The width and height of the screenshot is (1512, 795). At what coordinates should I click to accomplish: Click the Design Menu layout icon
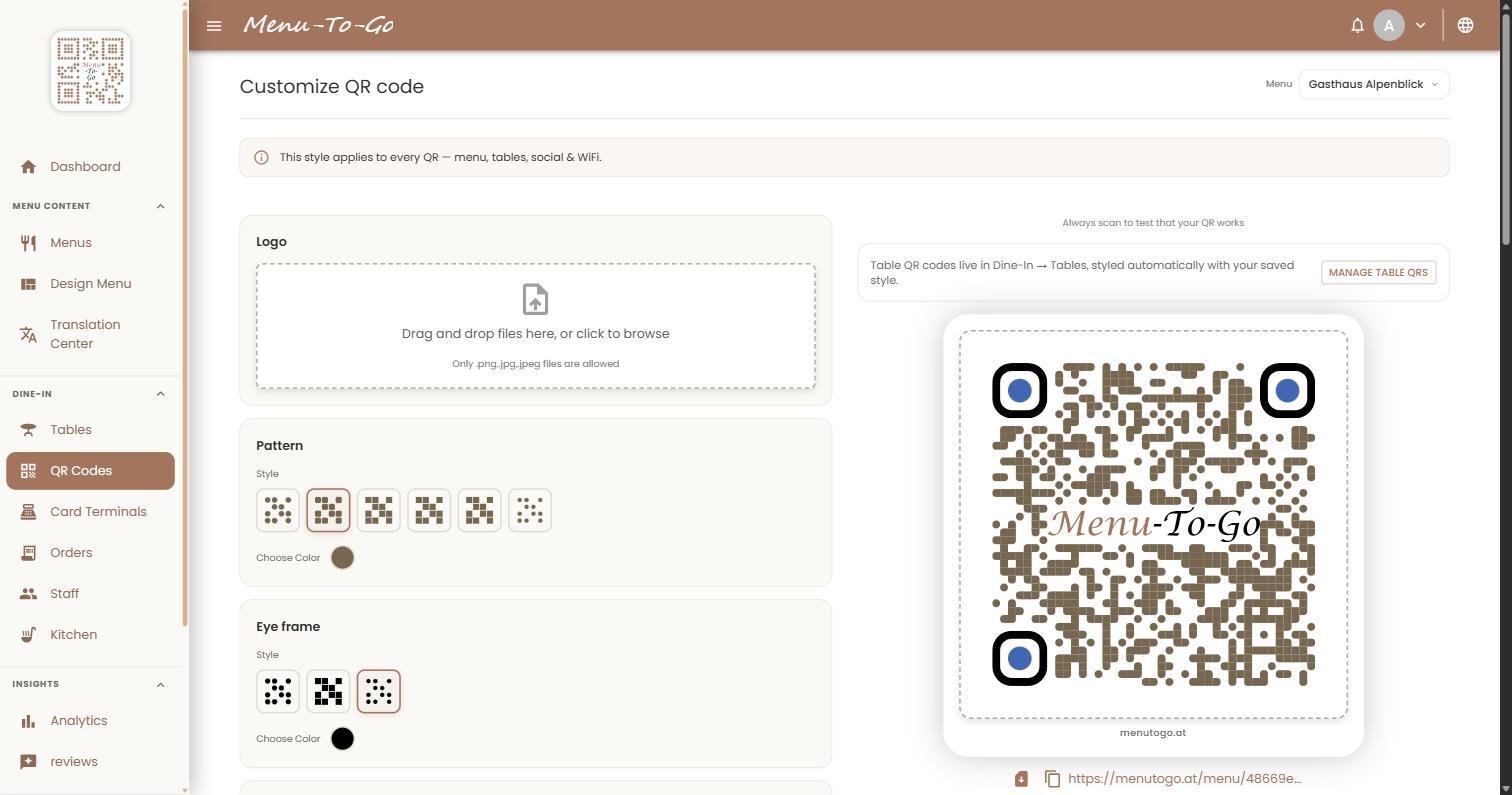click(28, 284)
